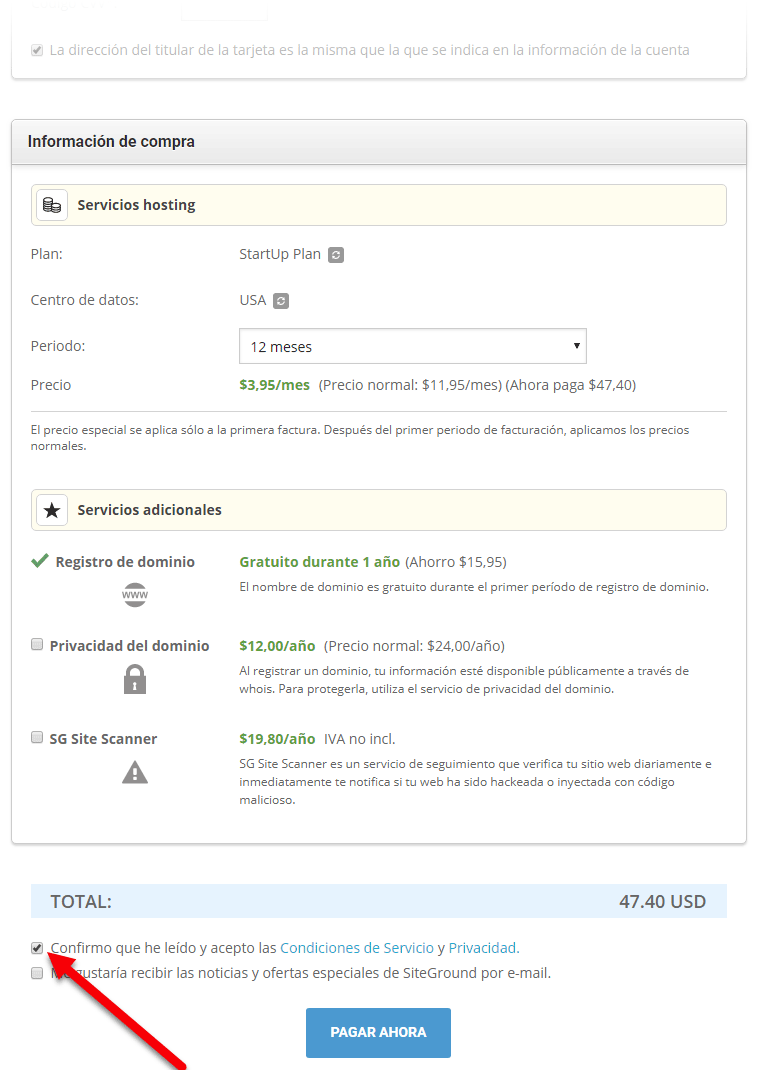
Task: Click the StartUp Plan label
Action: [281, 254]
